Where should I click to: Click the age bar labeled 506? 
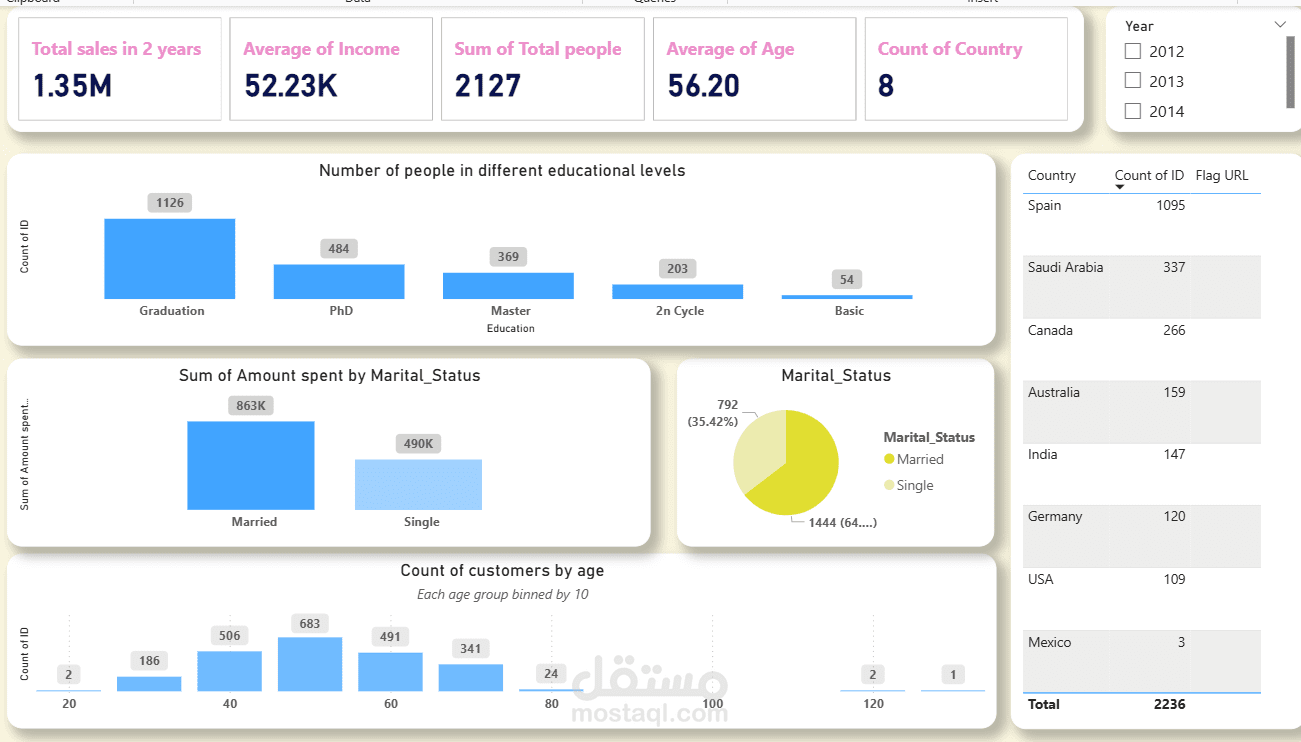tap(230, 671)
